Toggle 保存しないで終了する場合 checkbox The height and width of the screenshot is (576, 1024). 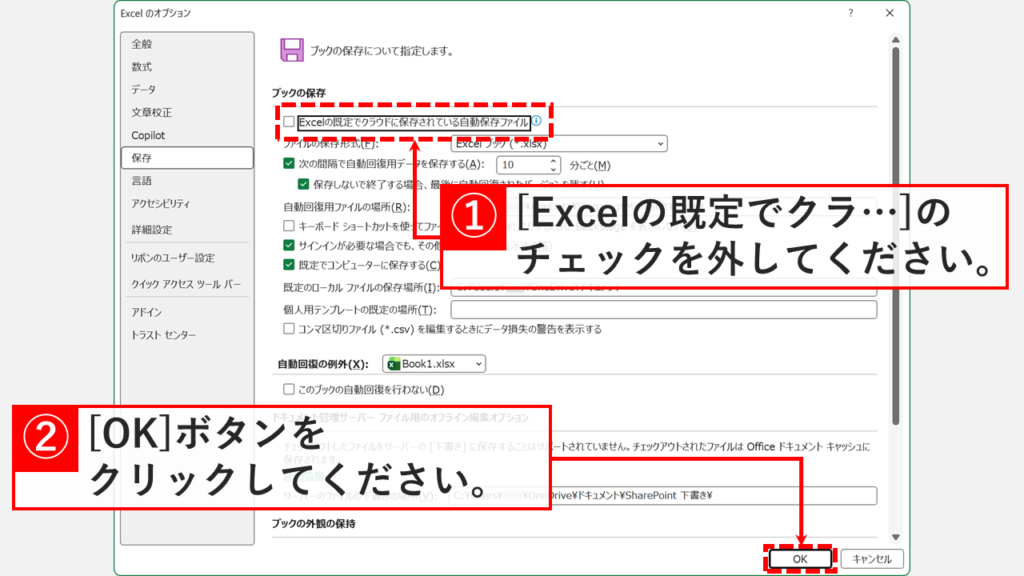point(303,184)
